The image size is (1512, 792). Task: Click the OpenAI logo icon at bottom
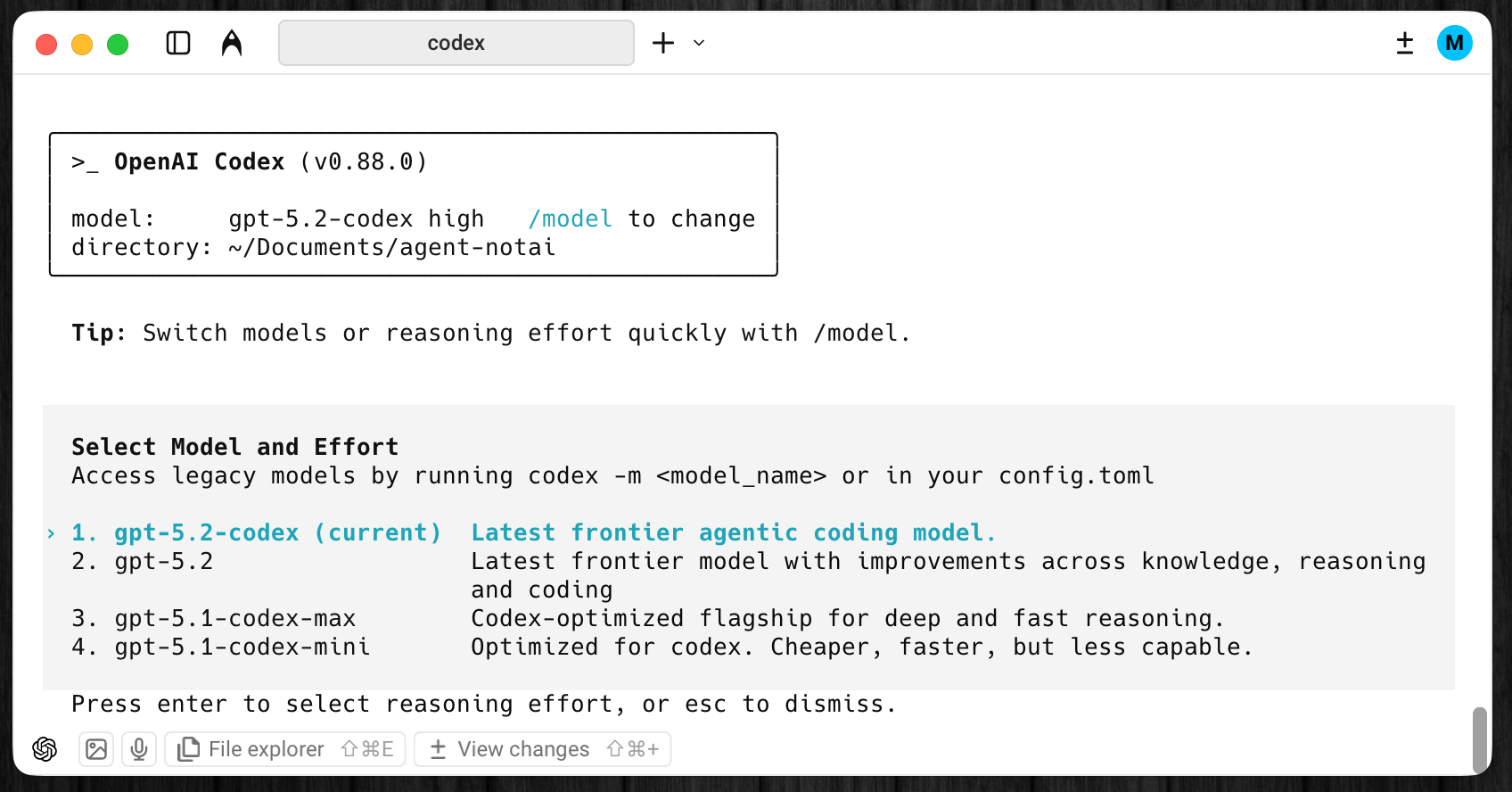pyautogui.click(x=45, y=749)
